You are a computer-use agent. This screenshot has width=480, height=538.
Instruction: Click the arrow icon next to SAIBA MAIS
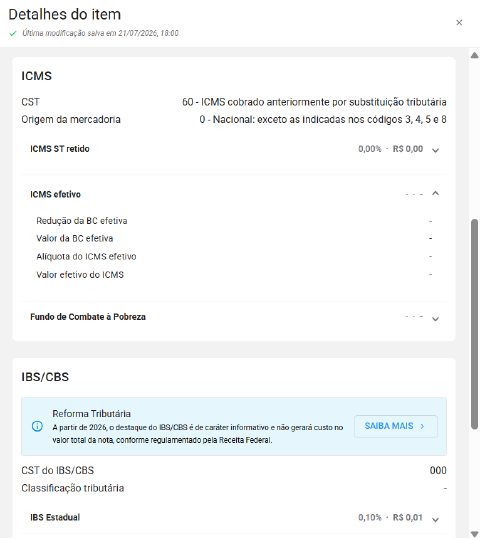point(422,426)
